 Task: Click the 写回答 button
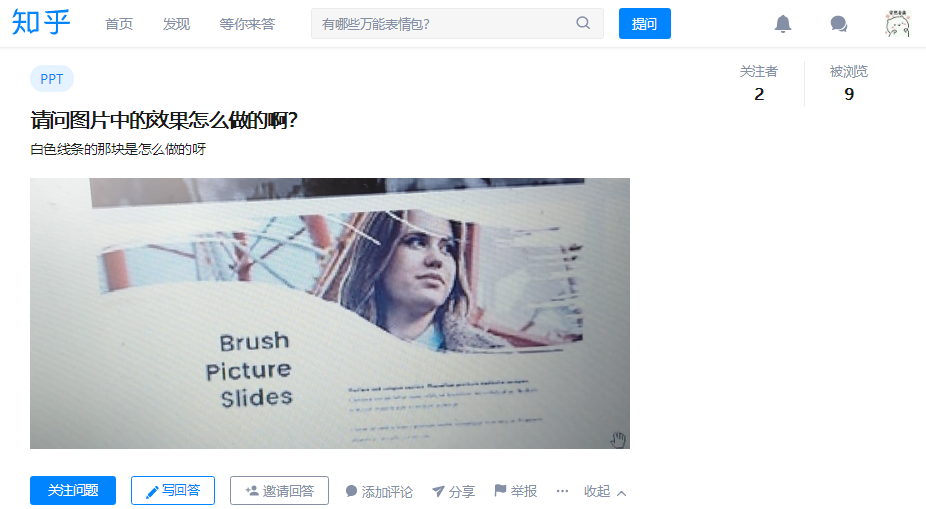[172, 491]
